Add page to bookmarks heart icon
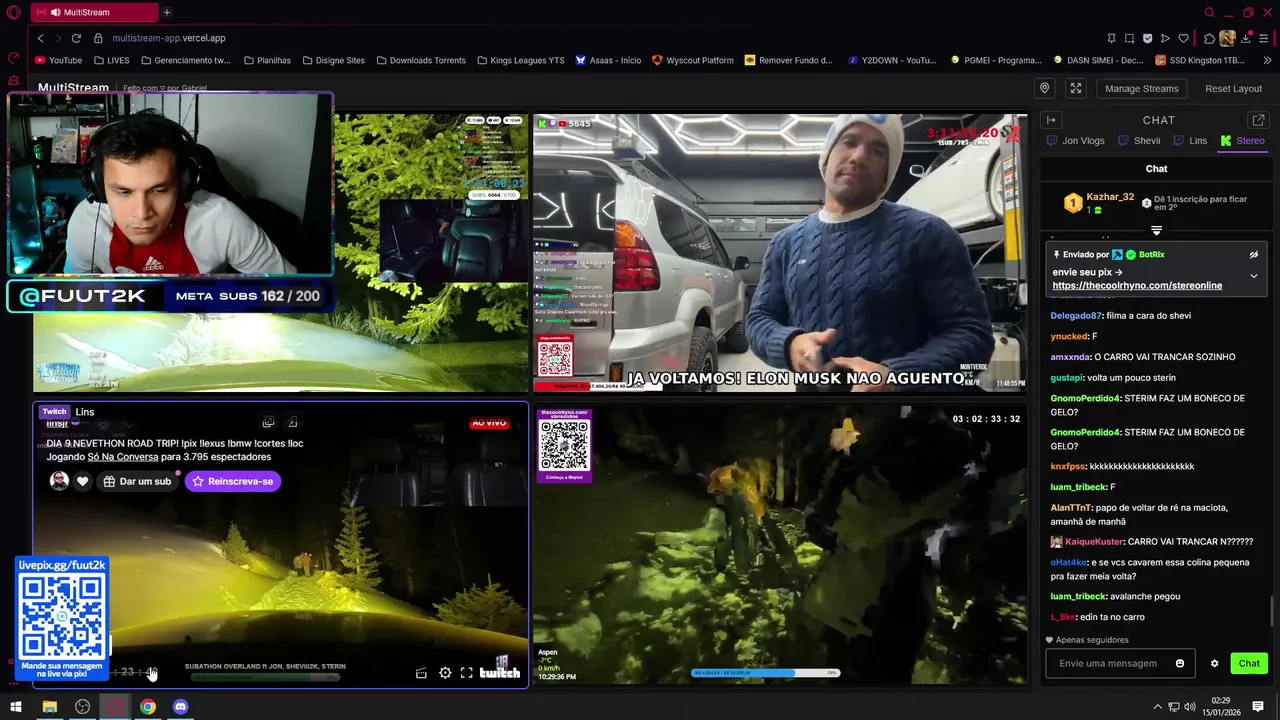 click(x=1183, y=38)
